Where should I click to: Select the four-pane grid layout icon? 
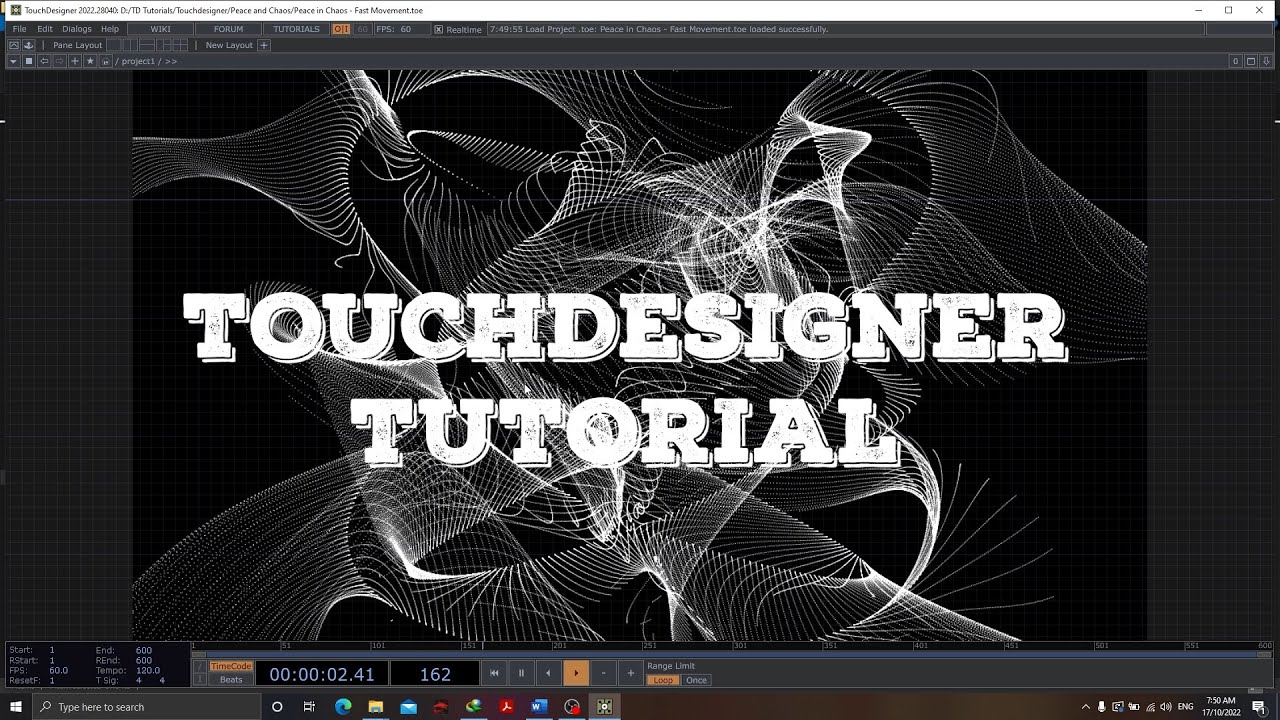click(181, 45)
